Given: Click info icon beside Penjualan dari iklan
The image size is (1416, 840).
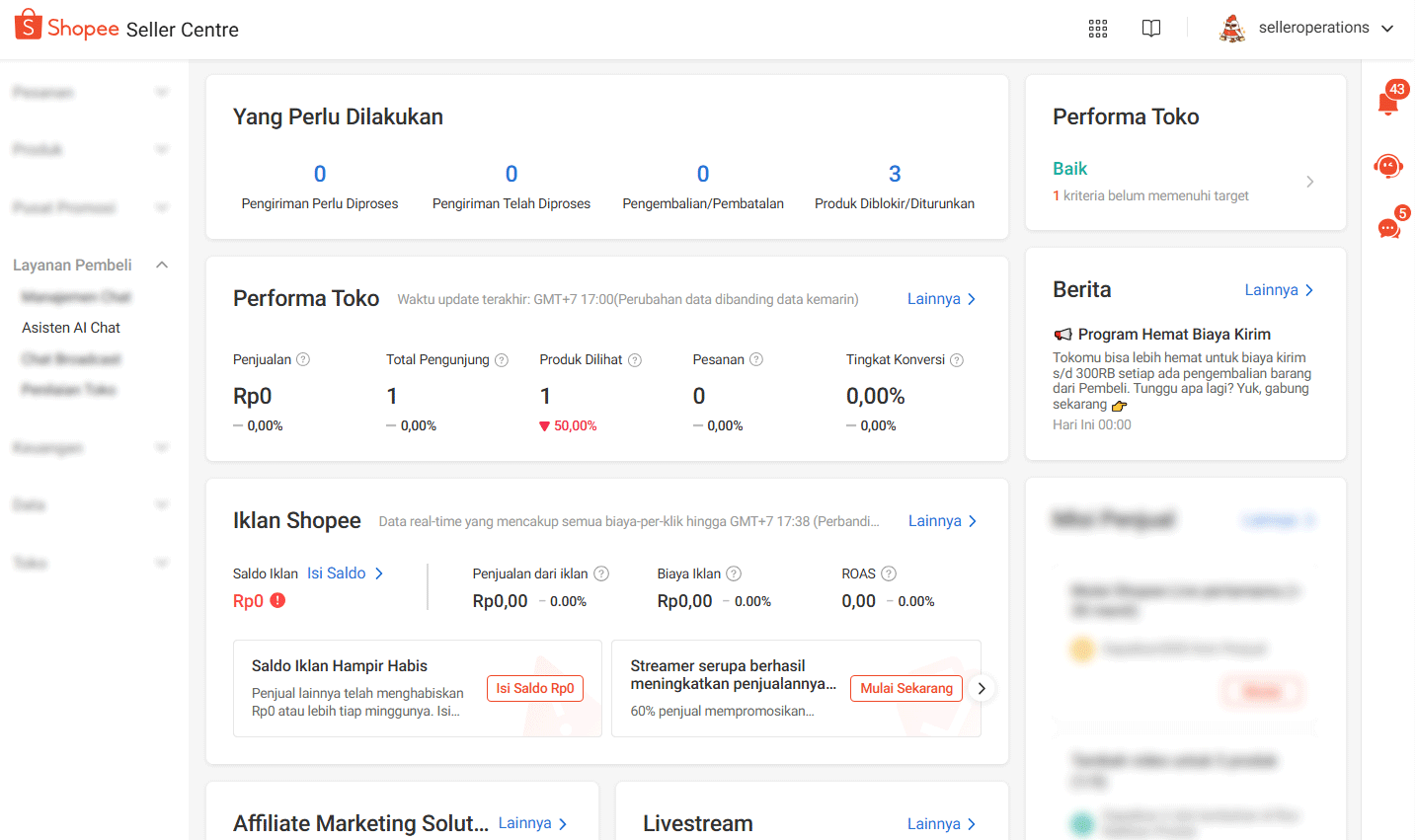Looking at the screenshot, I should [x=601, y=573].
